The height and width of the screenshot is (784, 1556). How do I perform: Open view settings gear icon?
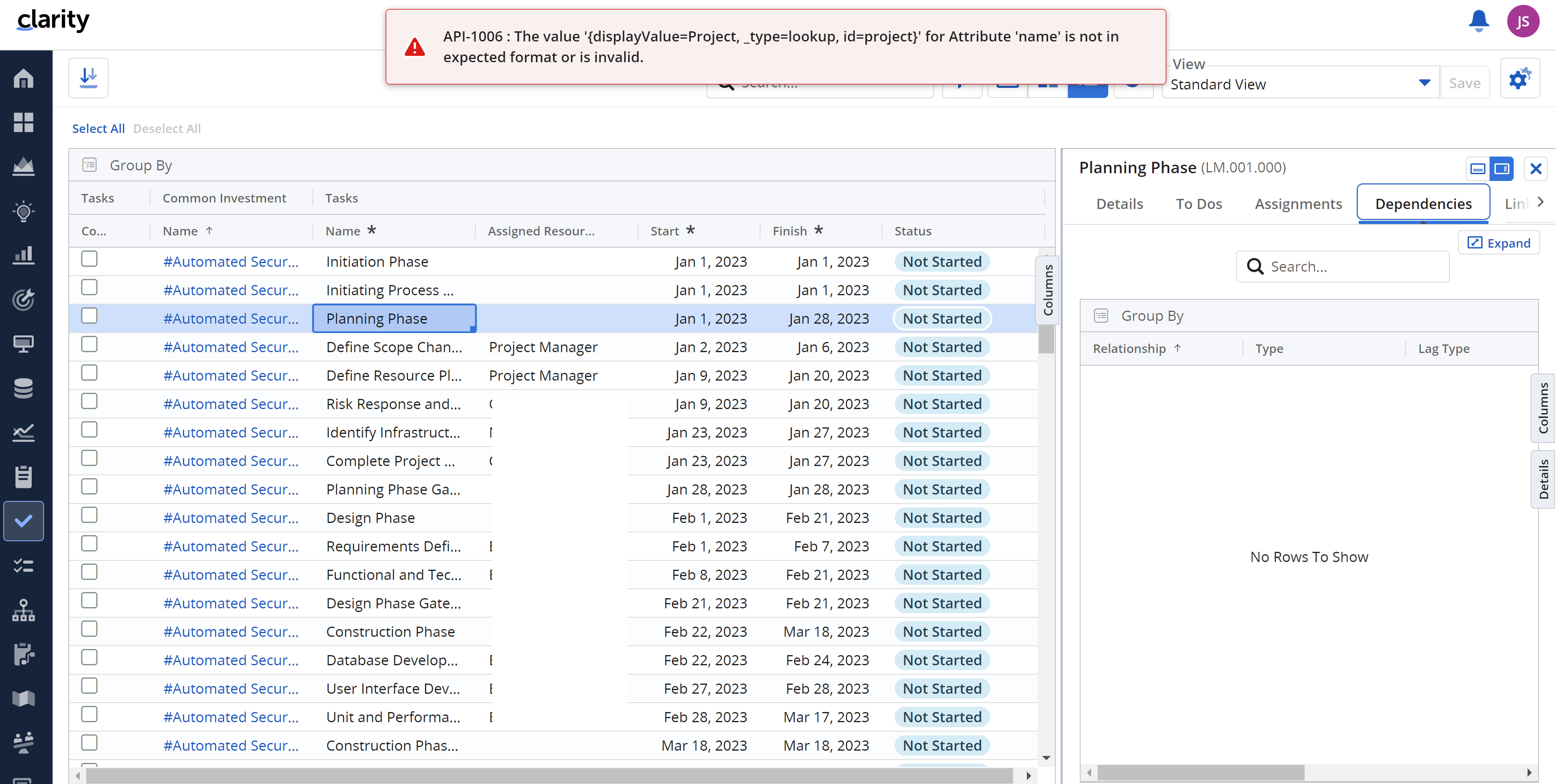(1519, 79)
